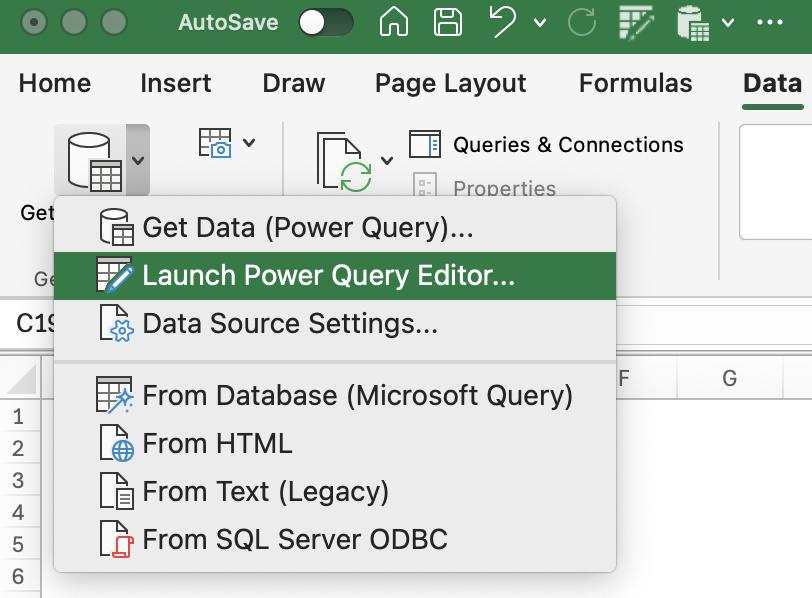Viewport: 812px width, 598px height.
Task: Choose From Text (Legacy)
Action: pos(335,492)
